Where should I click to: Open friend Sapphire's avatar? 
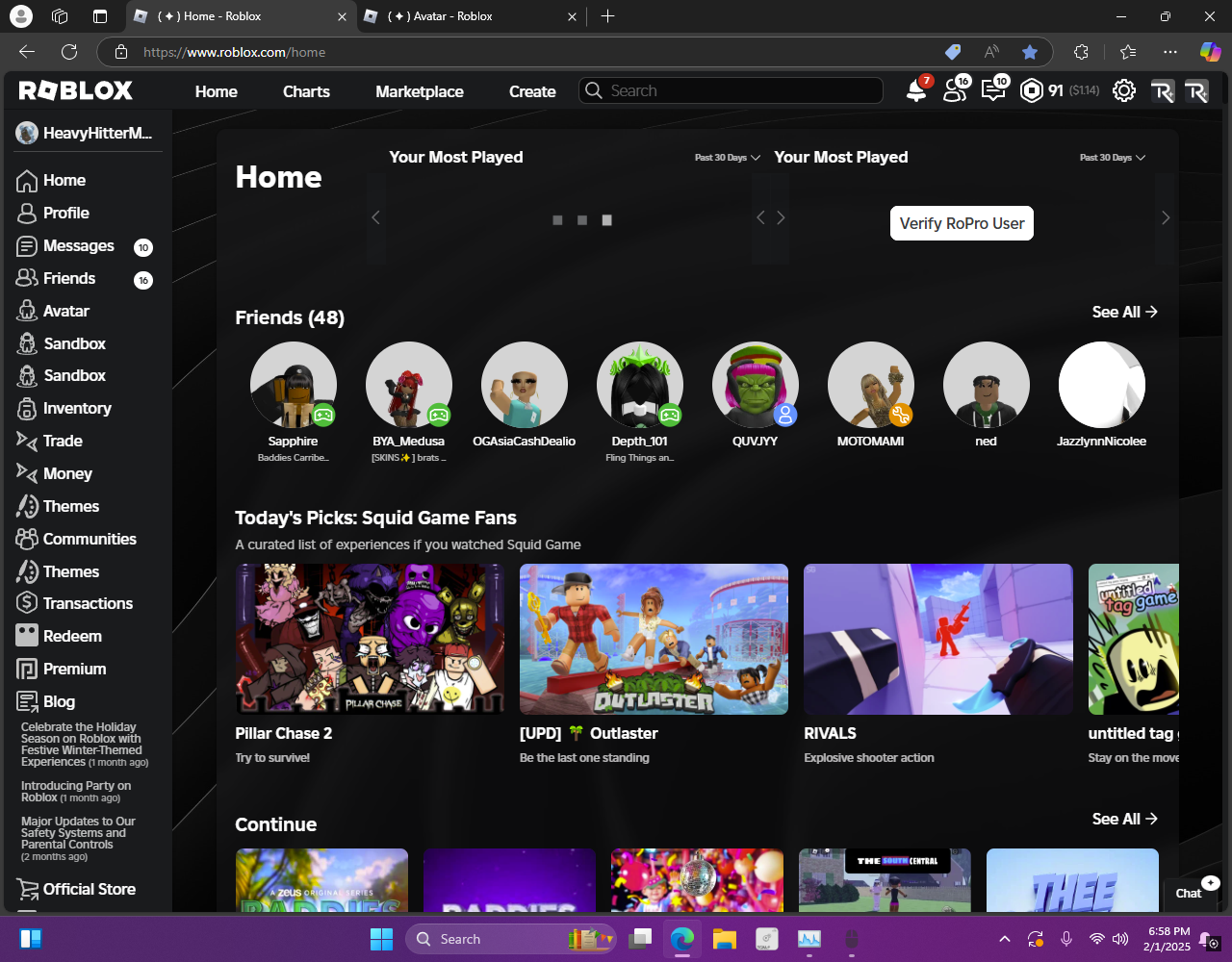(x=294, y=385)
